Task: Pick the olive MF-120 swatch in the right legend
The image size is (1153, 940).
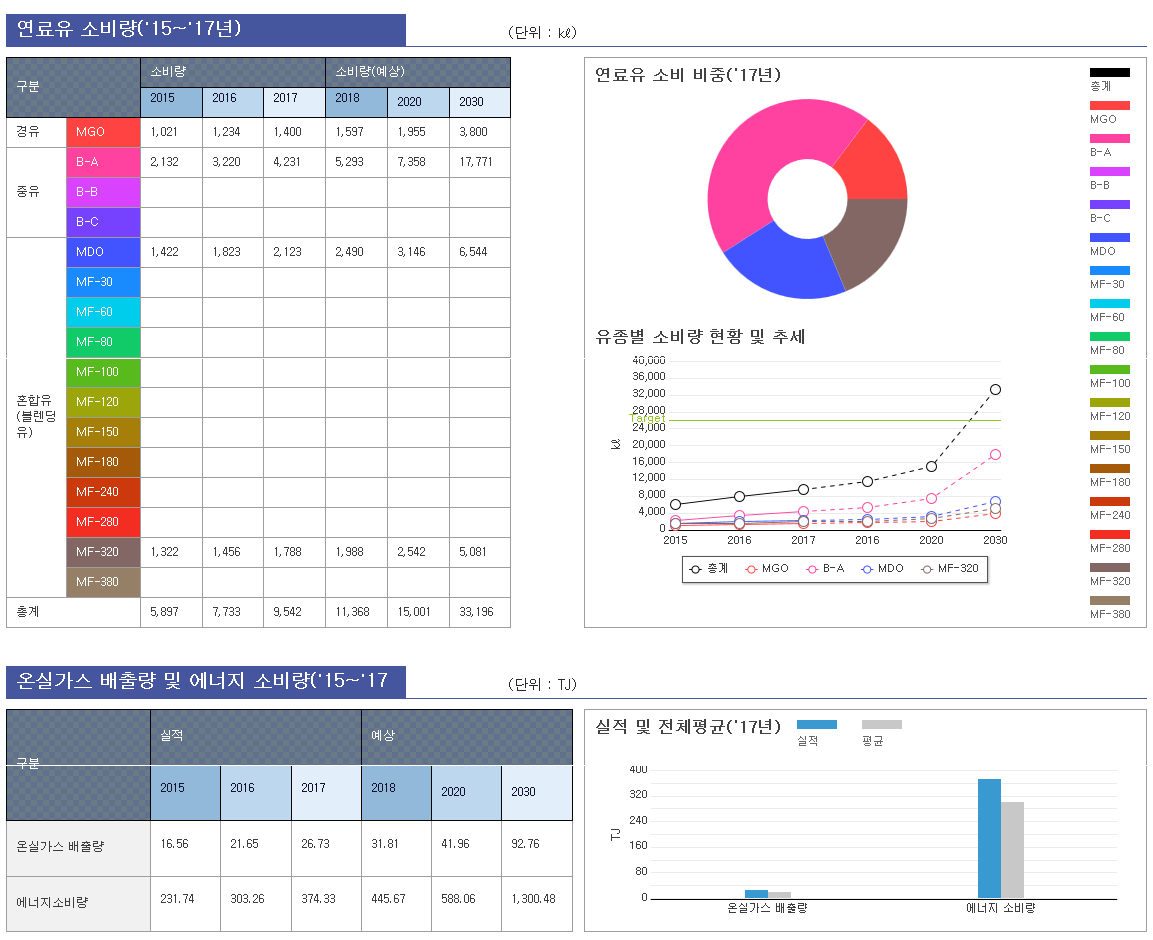Action: 1110,402
